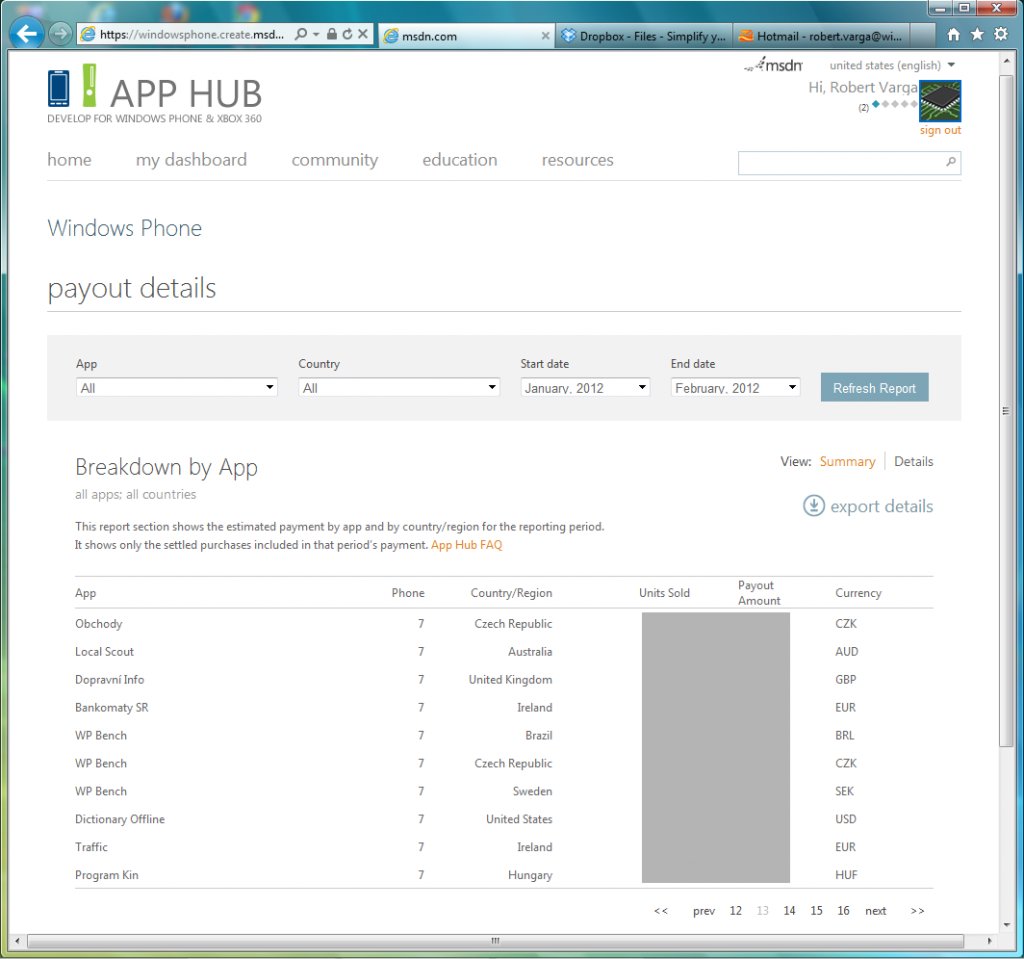Click the Dopravní Info app name
Screen dimensions: 1024x959
click(x=109, y=679)
